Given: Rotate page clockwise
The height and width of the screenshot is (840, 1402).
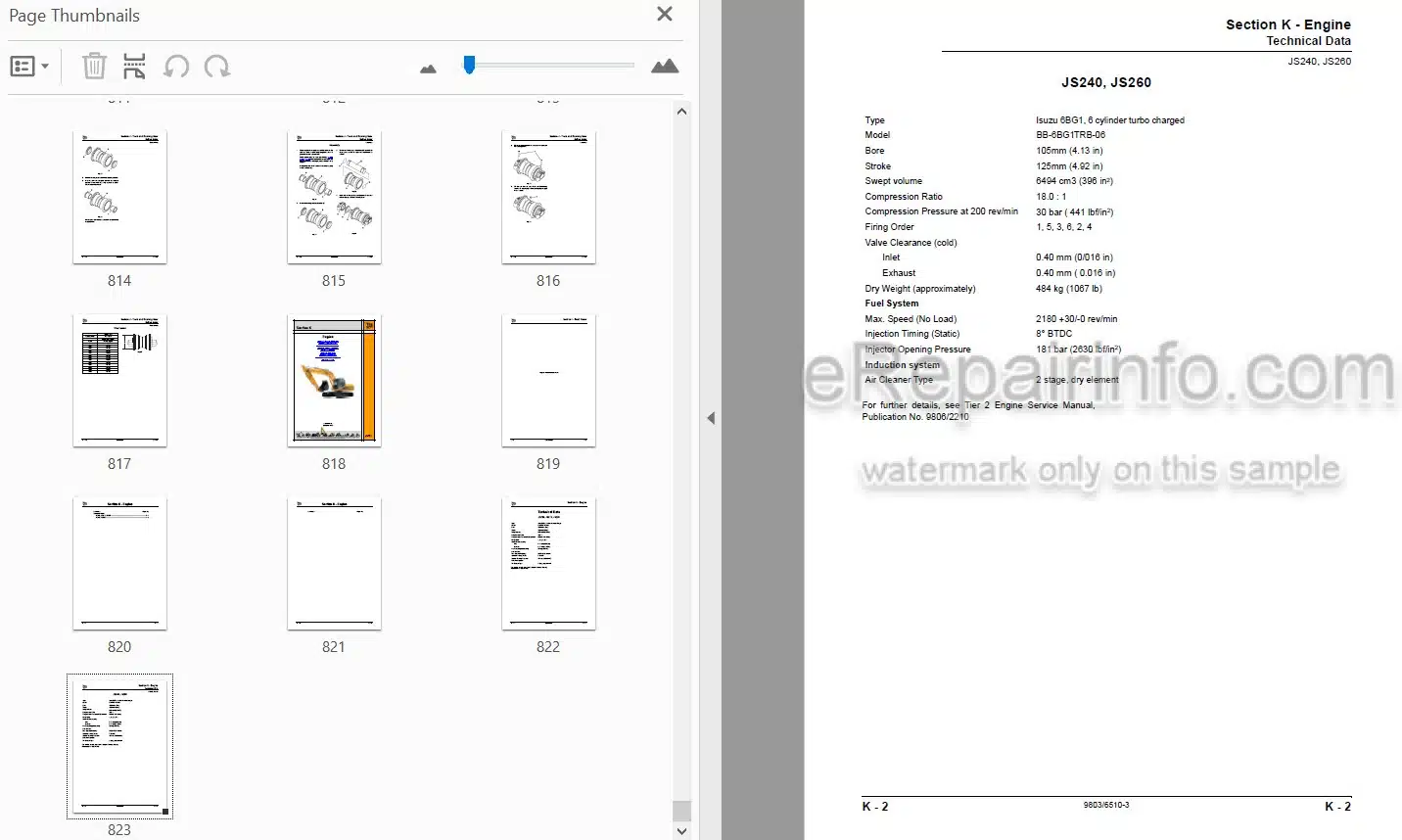Looking at the screenshot, I should click(217, 67).
